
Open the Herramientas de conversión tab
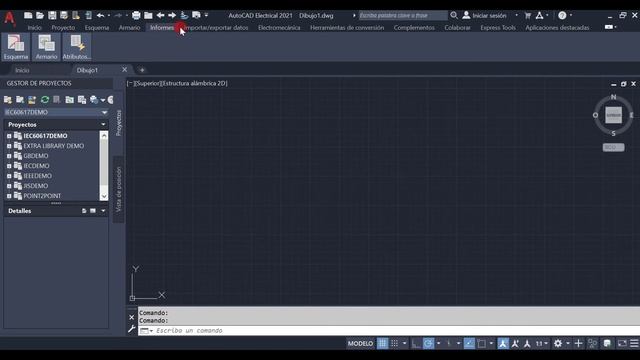(347, 28)
